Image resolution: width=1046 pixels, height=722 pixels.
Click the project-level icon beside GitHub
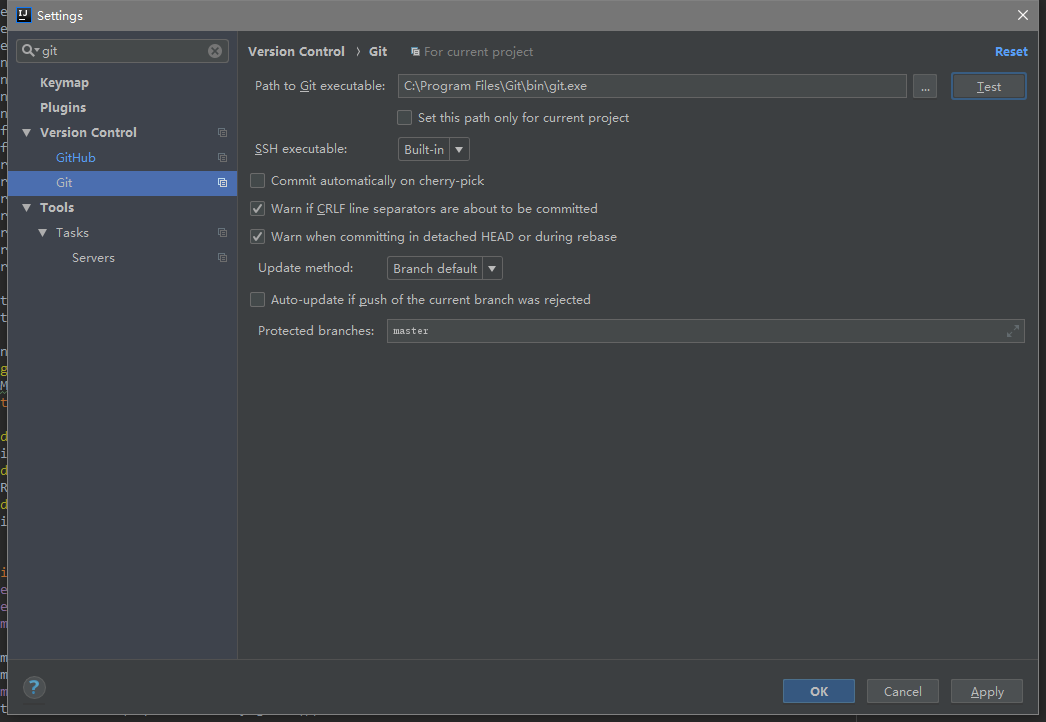222,158
